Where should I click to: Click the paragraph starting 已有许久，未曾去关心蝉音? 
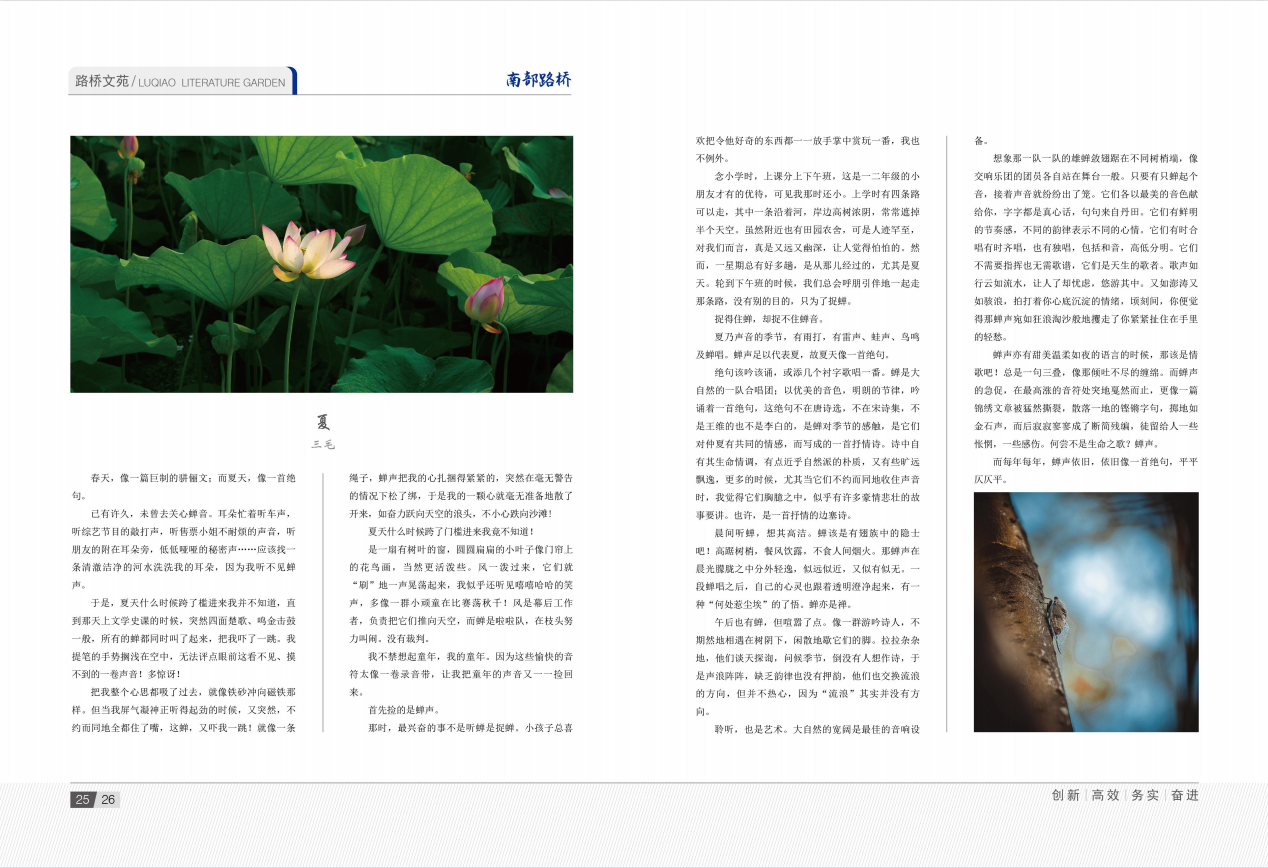184,549
